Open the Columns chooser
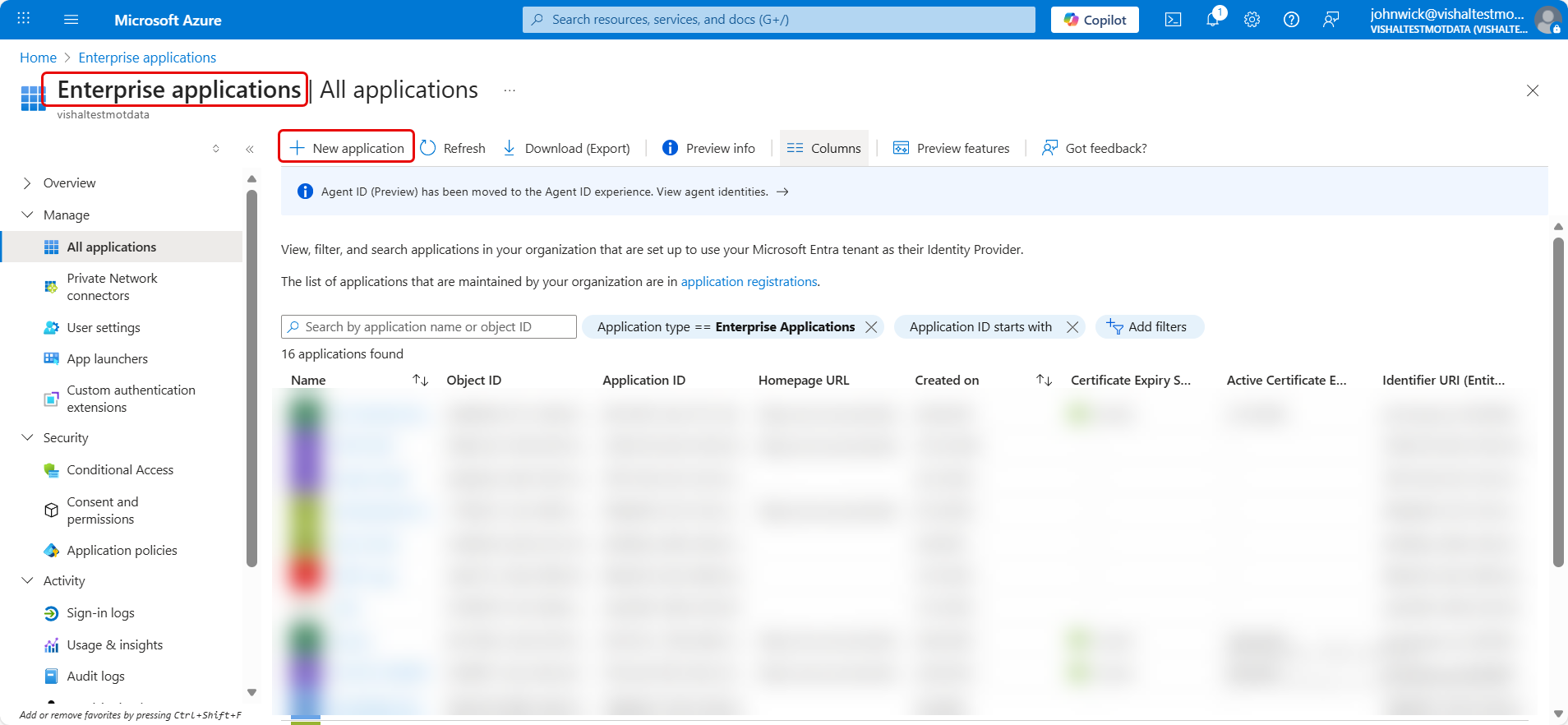The image size is (1568, 725). pos(823,148)
